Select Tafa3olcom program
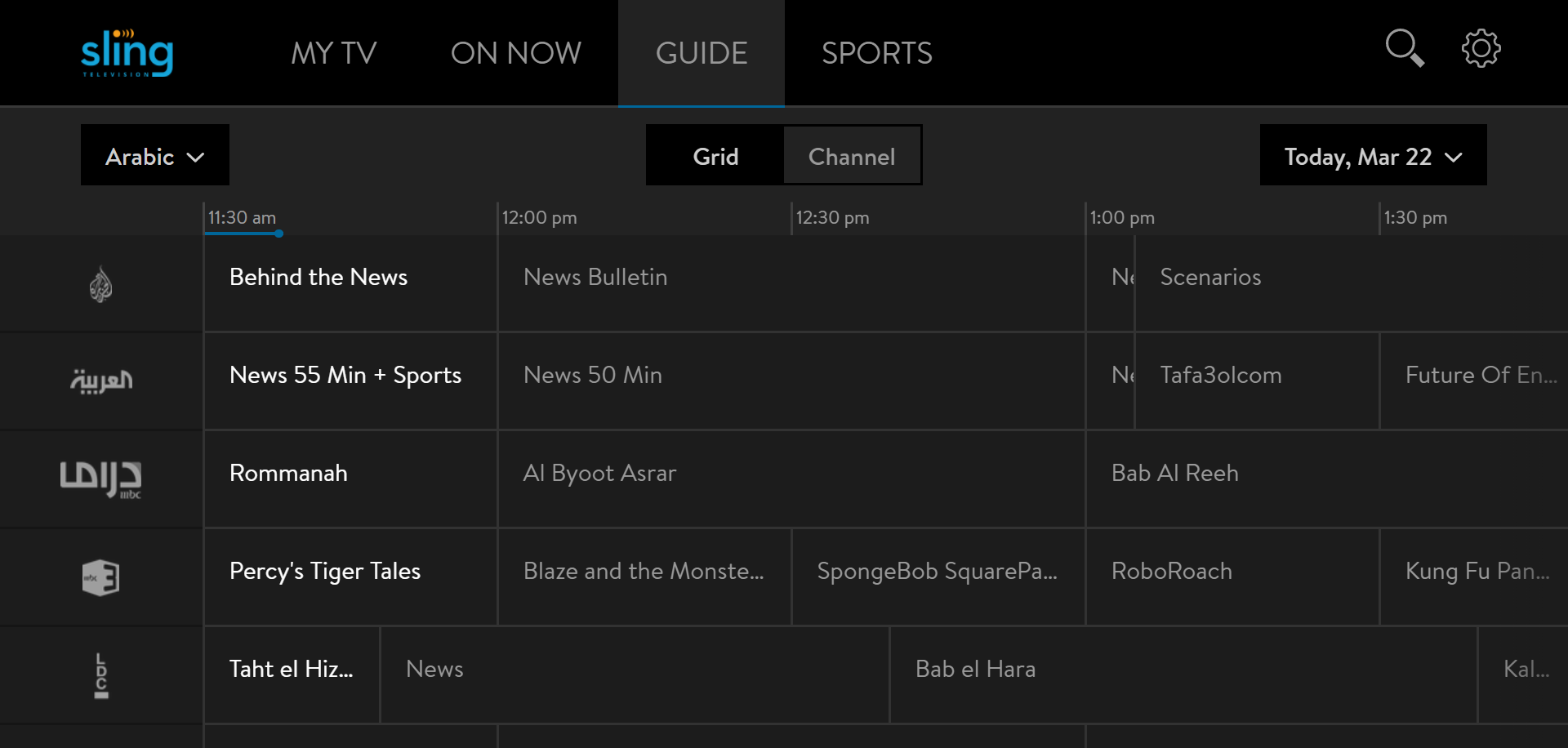The image size is (1568, 748). pos(1257,381)
